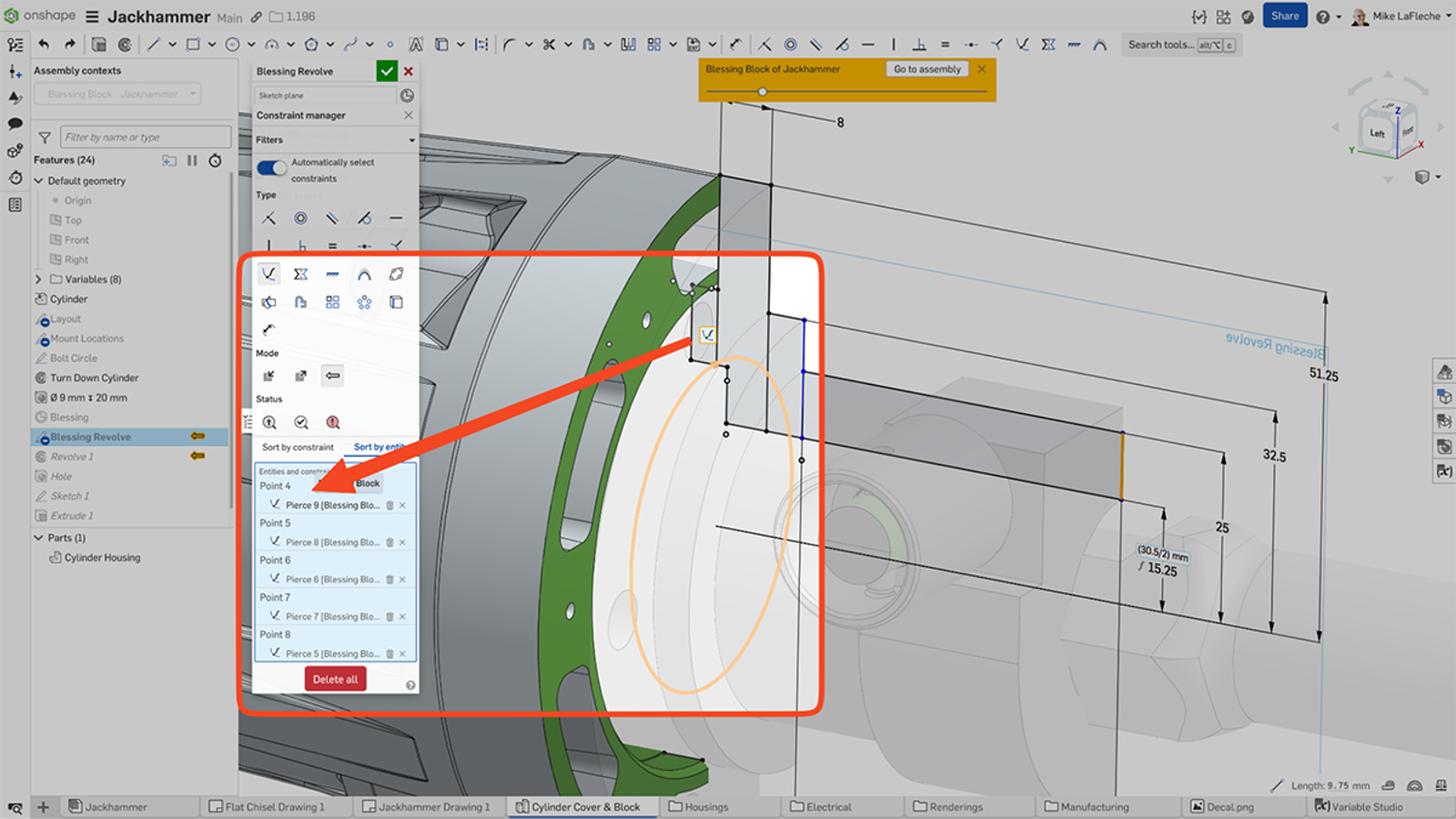The image size is (1456, 819).
Task: Click the Undo arrow in toolbar
Action: pyautogui.click(x=44, y=44)
